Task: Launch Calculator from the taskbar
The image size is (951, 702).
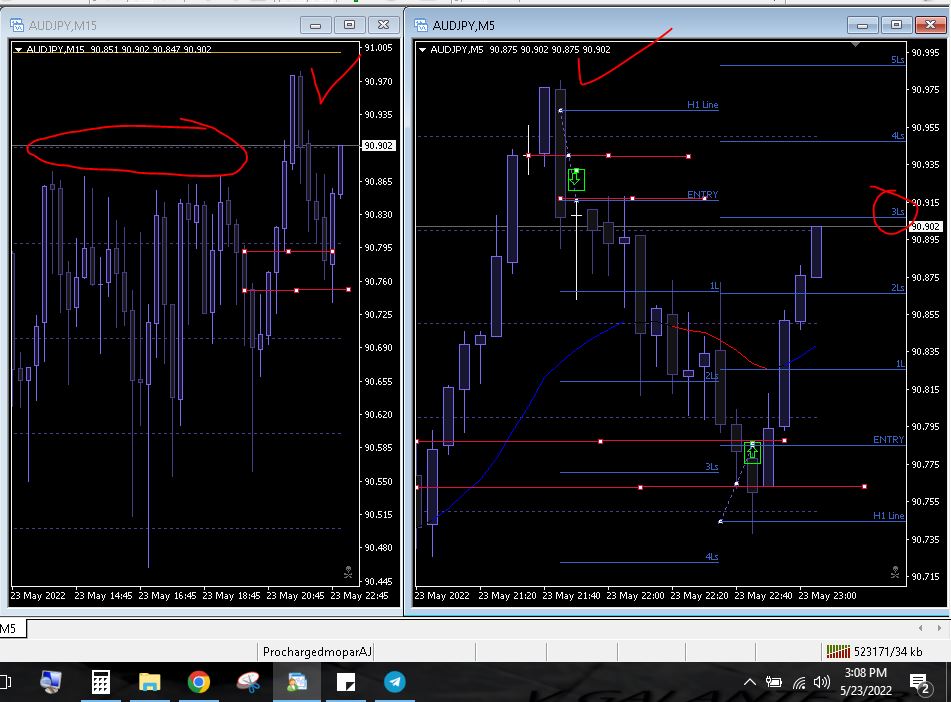Action: pyautogui.click(x=101, y=682)
